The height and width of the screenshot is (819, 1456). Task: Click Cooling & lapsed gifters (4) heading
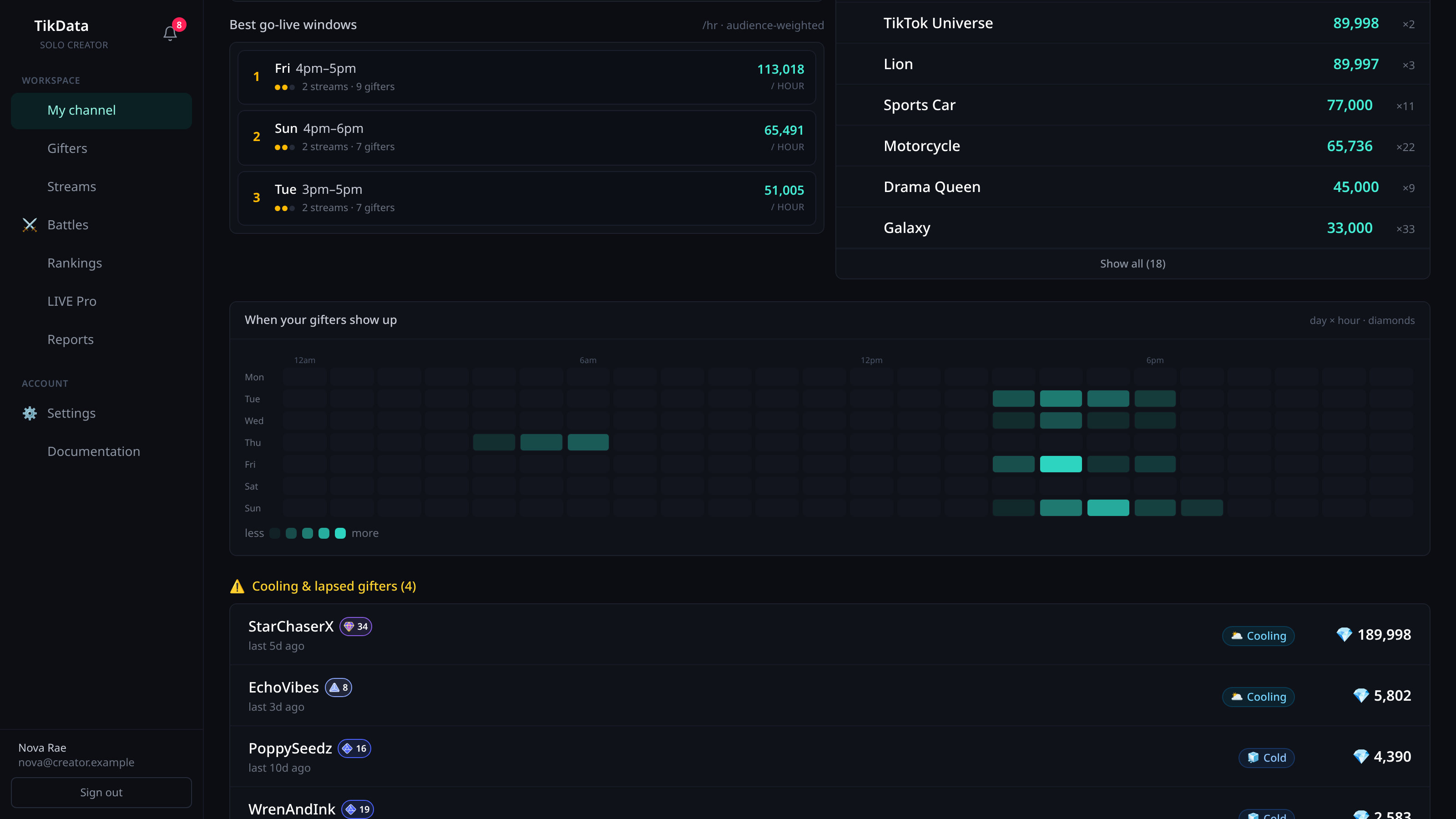[x=334, y=586]
